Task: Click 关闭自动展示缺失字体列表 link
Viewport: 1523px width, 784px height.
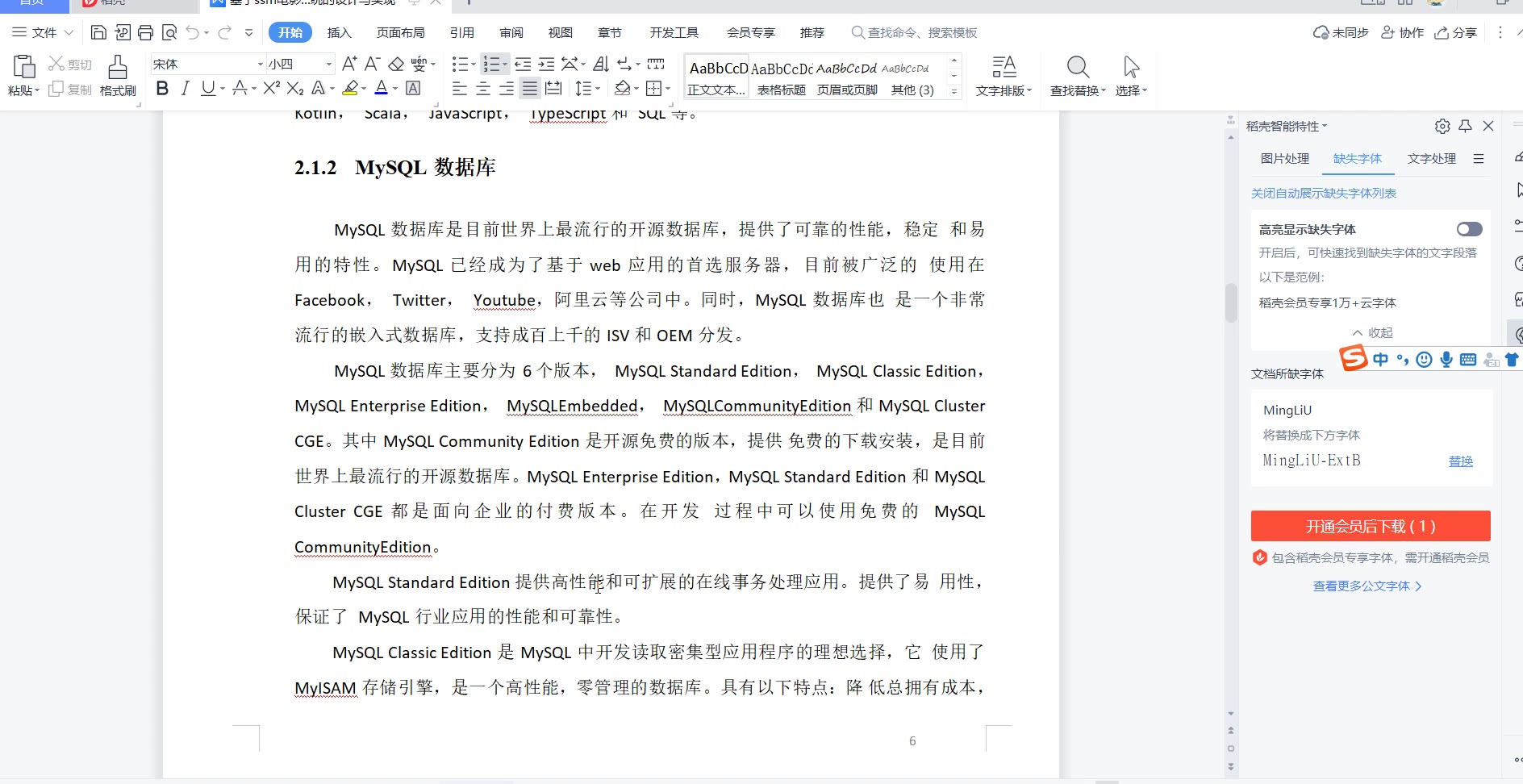Action: point(1324,193)
